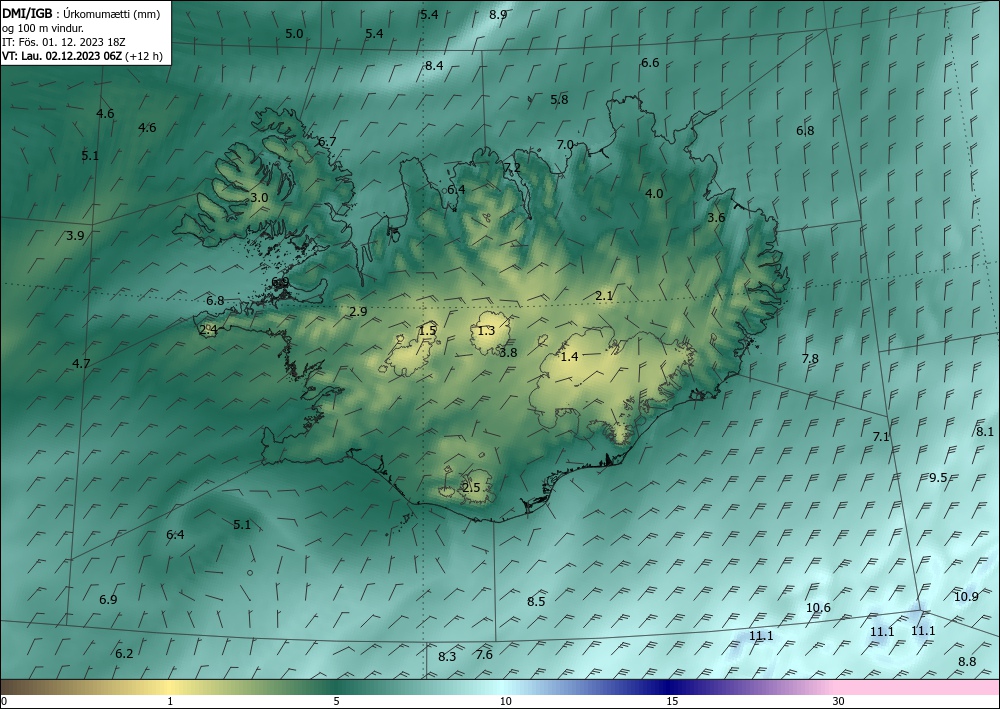Click the 15 tick on the color scale
The width and height of the screenshot is (1000, 709).
pos(672,702)
